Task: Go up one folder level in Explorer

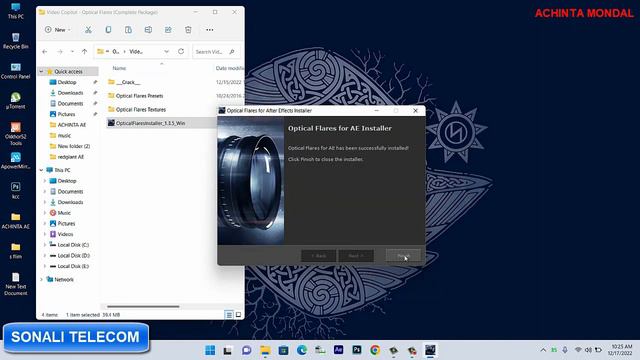Action: click(84, 52)
